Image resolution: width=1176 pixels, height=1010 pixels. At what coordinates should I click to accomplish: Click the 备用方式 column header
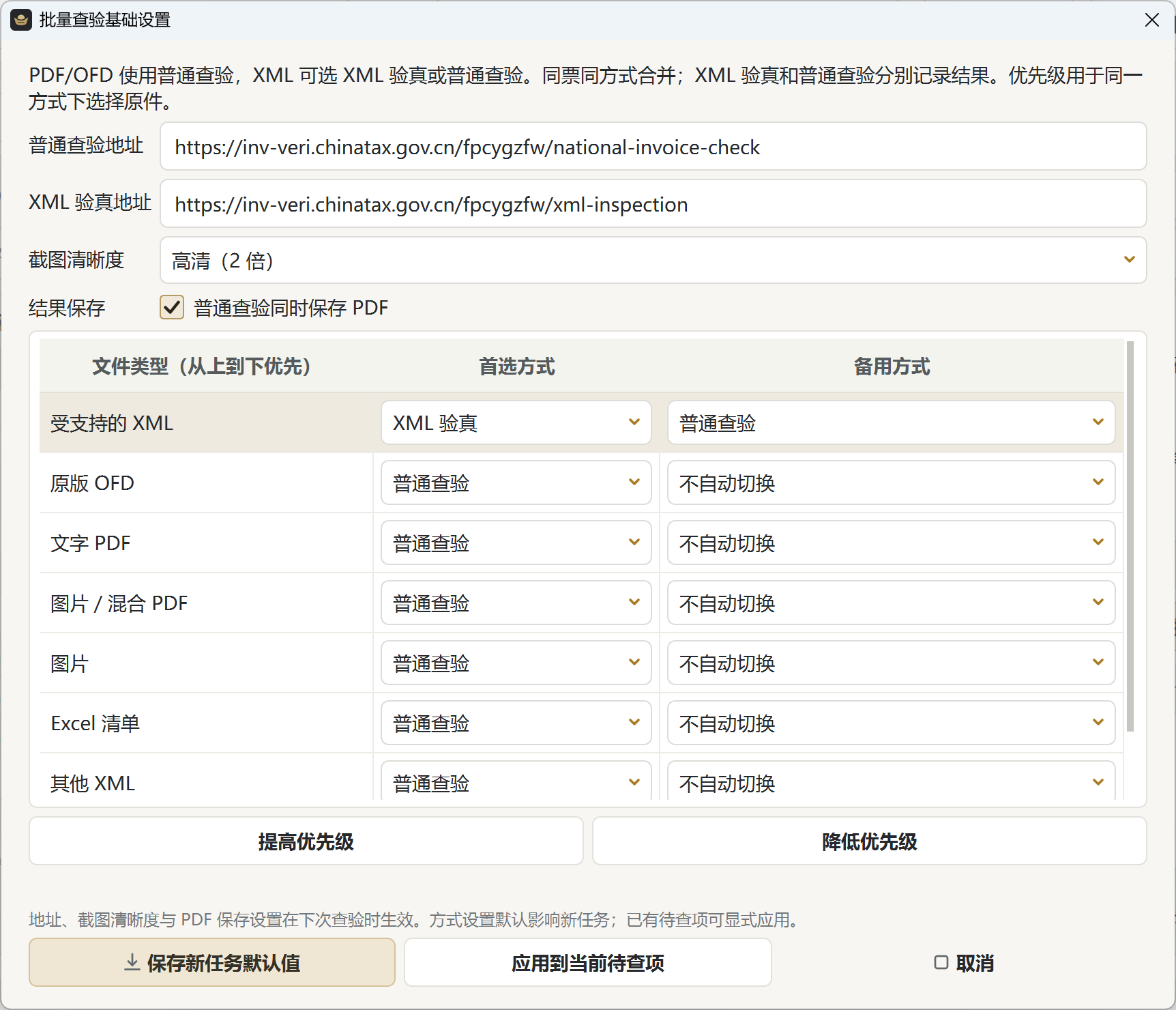click(x=892, y=366)
